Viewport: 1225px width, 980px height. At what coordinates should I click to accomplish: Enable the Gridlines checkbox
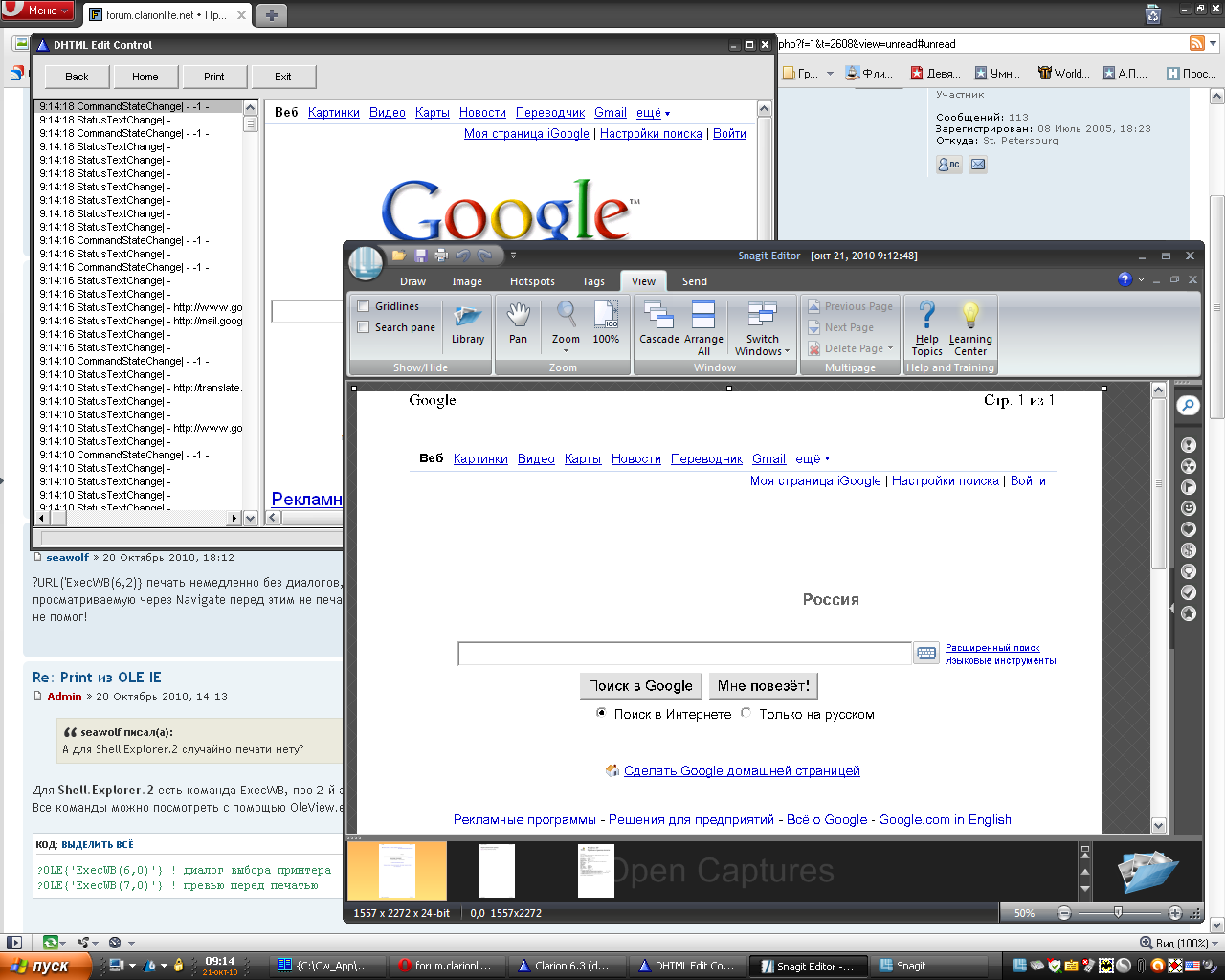[x=364, y=306]
